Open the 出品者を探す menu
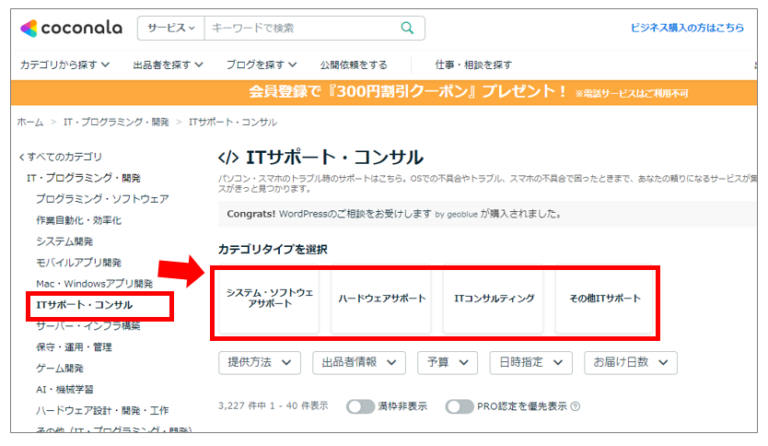 (x=168, y=65)
